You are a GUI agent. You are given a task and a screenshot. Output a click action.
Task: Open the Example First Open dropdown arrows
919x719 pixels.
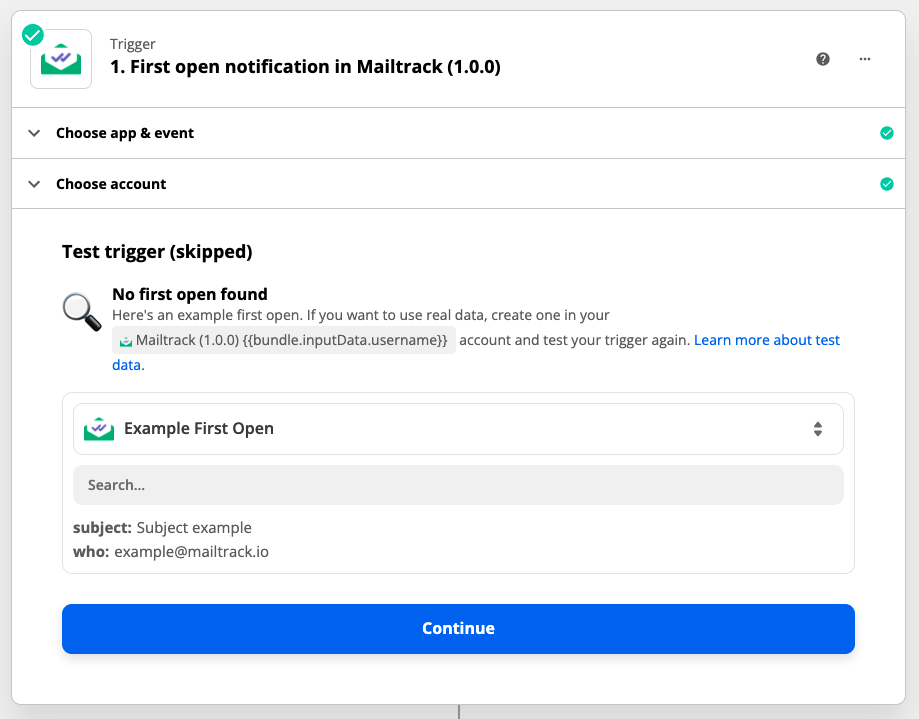(x=817, y=429)
